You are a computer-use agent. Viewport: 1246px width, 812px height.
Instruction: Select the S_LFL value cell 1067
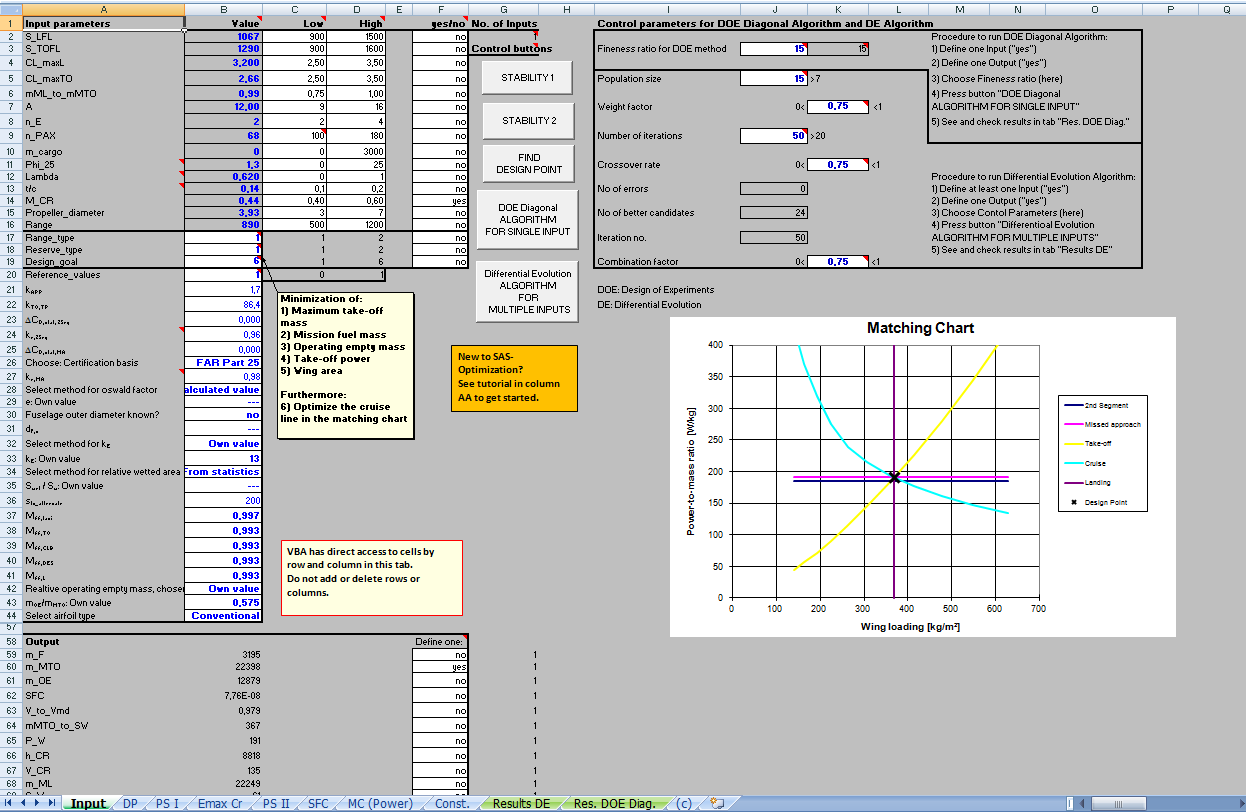pyautogui.click(x=224, y=36)
